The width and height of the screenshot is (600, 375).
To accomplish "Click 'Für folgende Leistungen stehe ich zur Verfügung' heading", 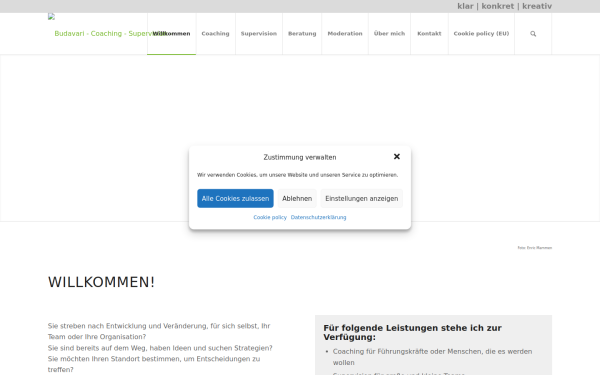I will (x=412, y=333).
